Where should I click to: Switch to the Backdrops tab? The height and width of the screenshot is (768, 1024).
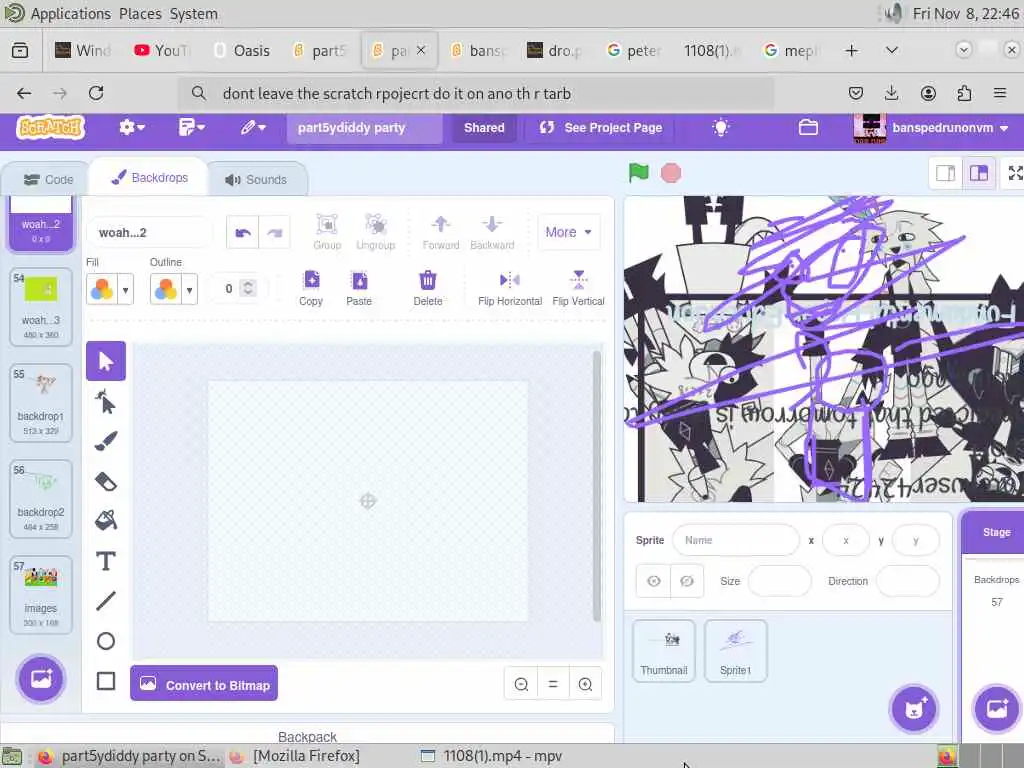click(150, 178)
